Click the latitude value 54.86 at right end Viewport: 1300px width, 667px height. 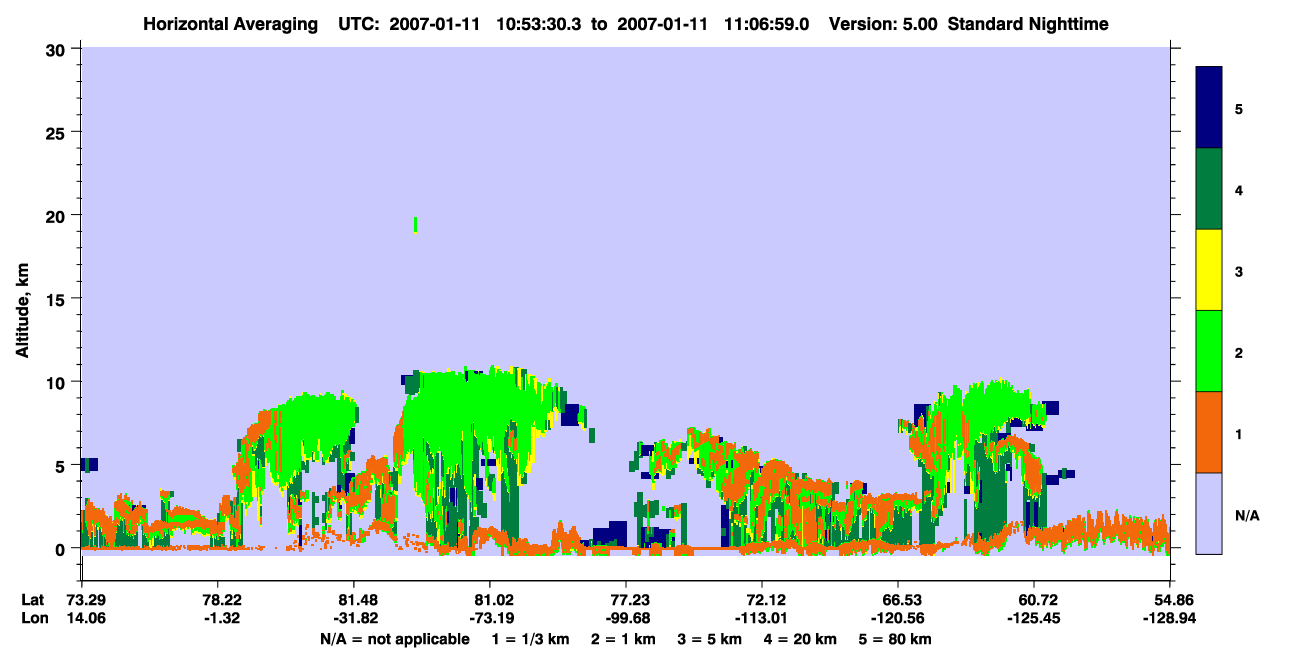(1170, 600)
